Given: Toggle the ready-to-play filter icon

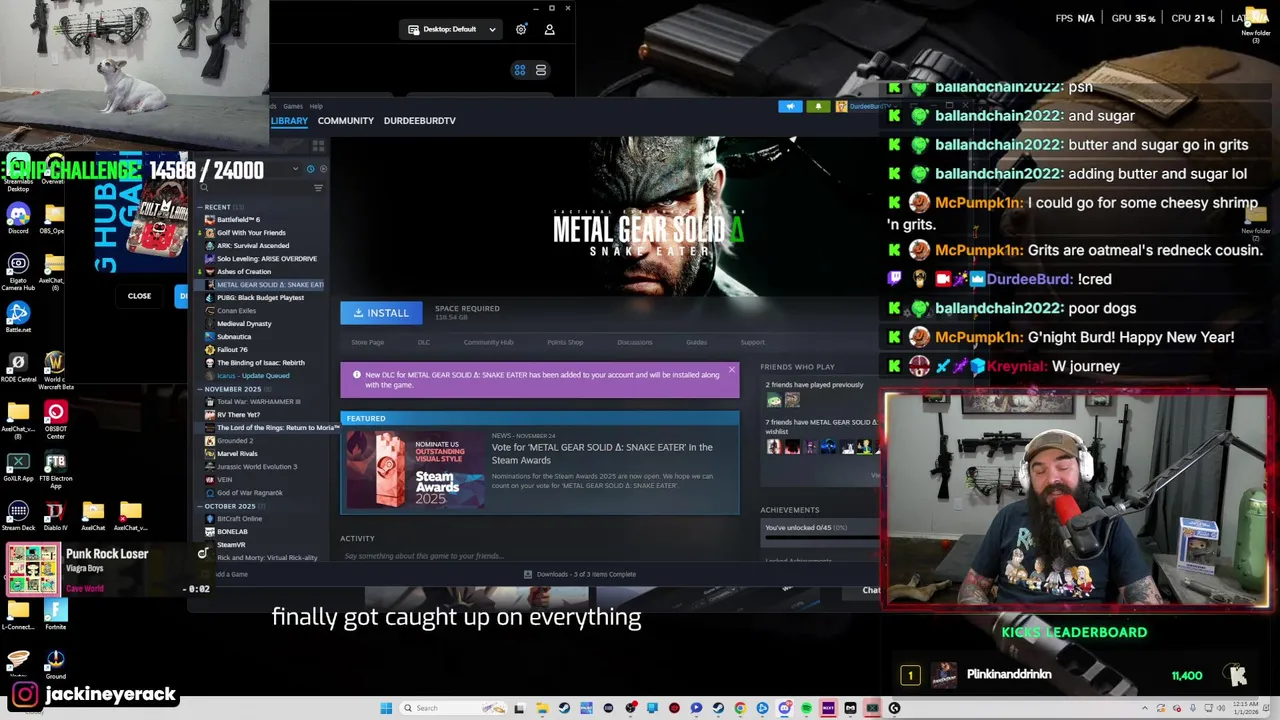Looking at the screenshot, I should tap(322, 169).
